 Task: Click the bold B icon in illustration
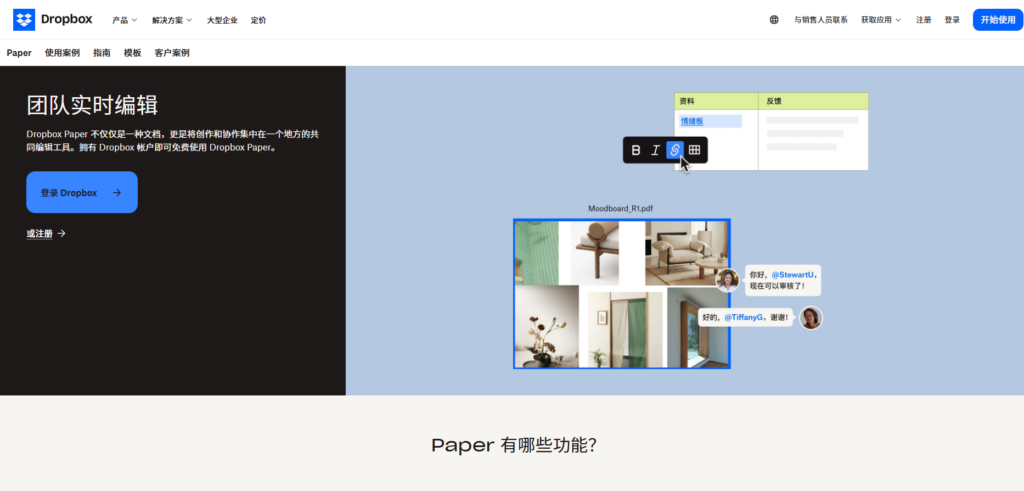[x=635, y=150]
